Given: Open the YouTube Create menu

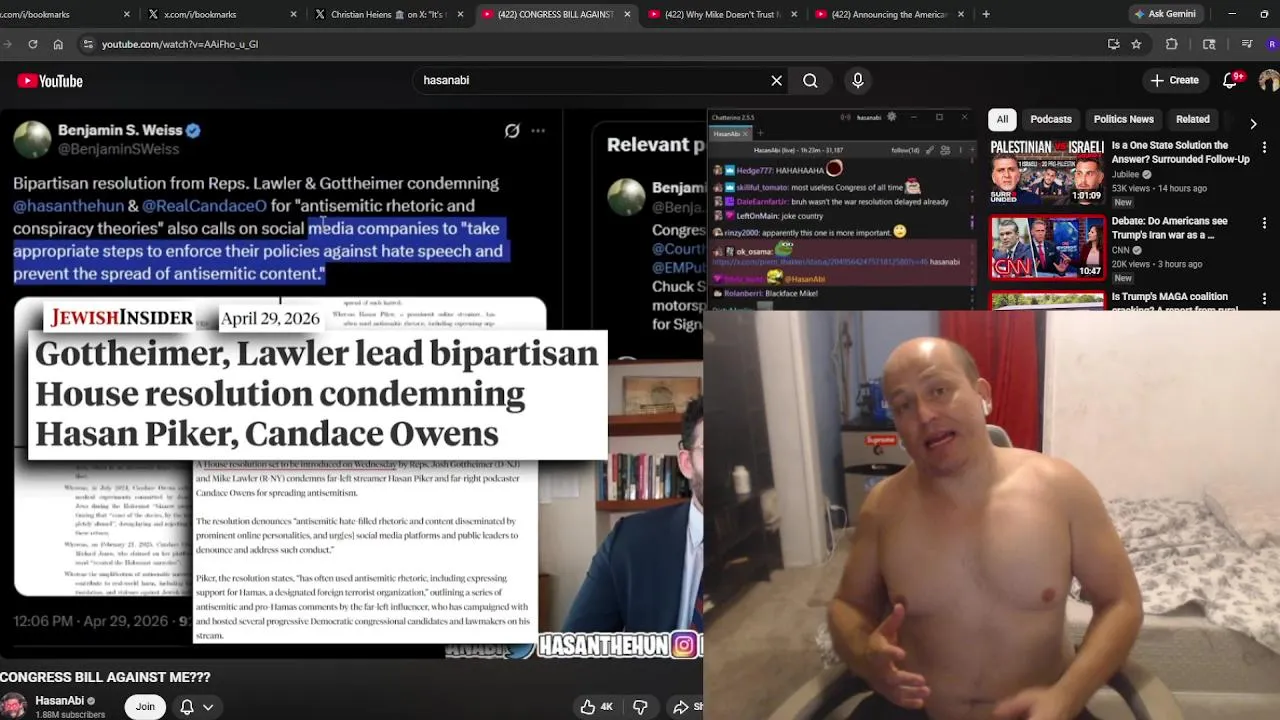Looking at the screenshot, I should pyautogui.click(x=1174, y=80).
